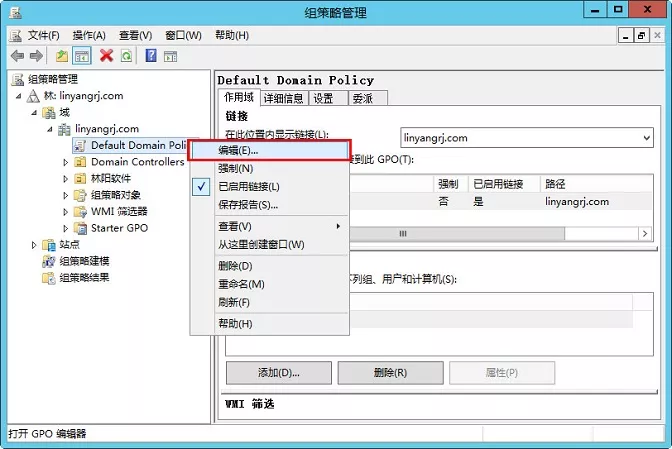Image resolution: width=672 pixels, height=449 pixels.
Task: Click the show/hide action pane icon
Action: (170, 56)
